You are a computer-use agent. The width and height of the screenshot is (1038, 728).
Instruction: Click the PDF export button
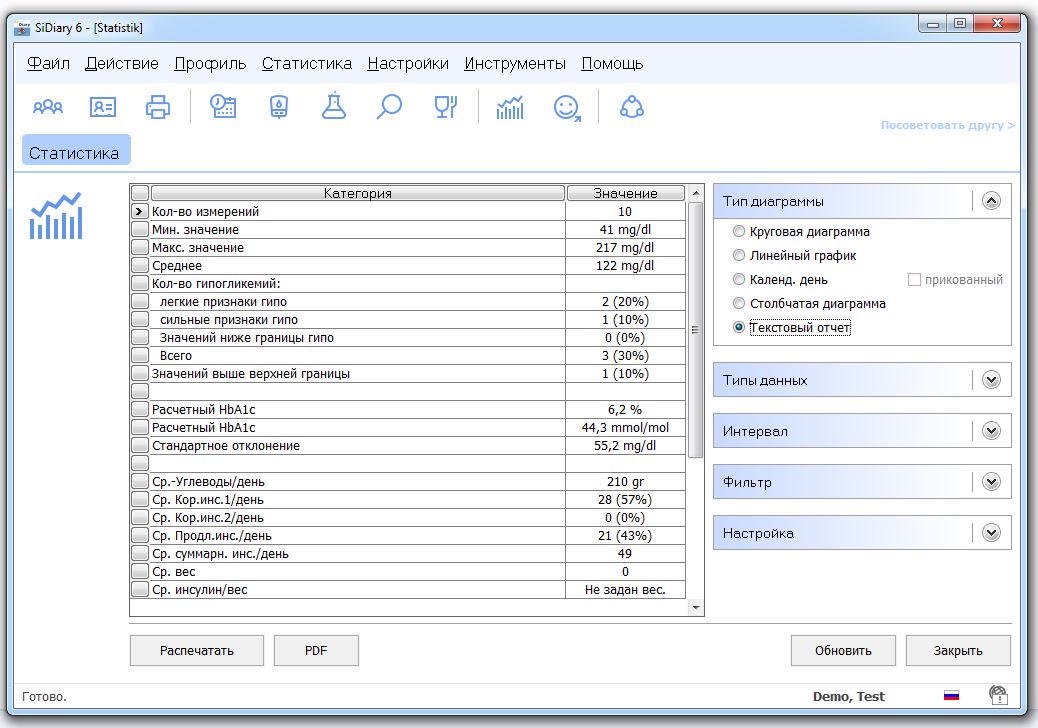tap(316, 650)
